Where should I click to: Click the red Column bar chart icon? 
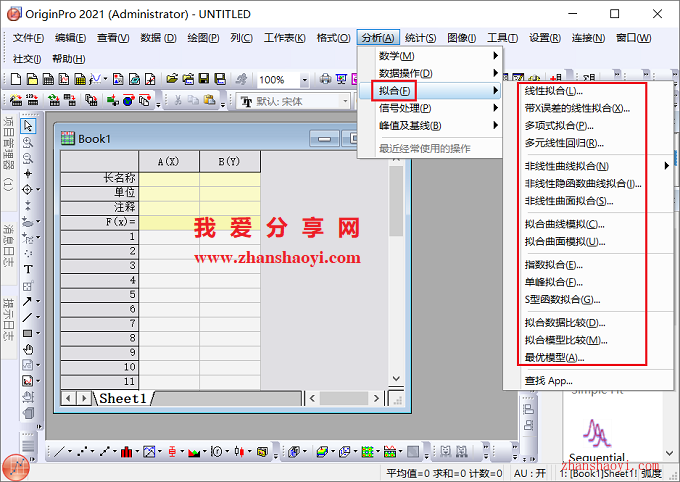click(127, 452)
